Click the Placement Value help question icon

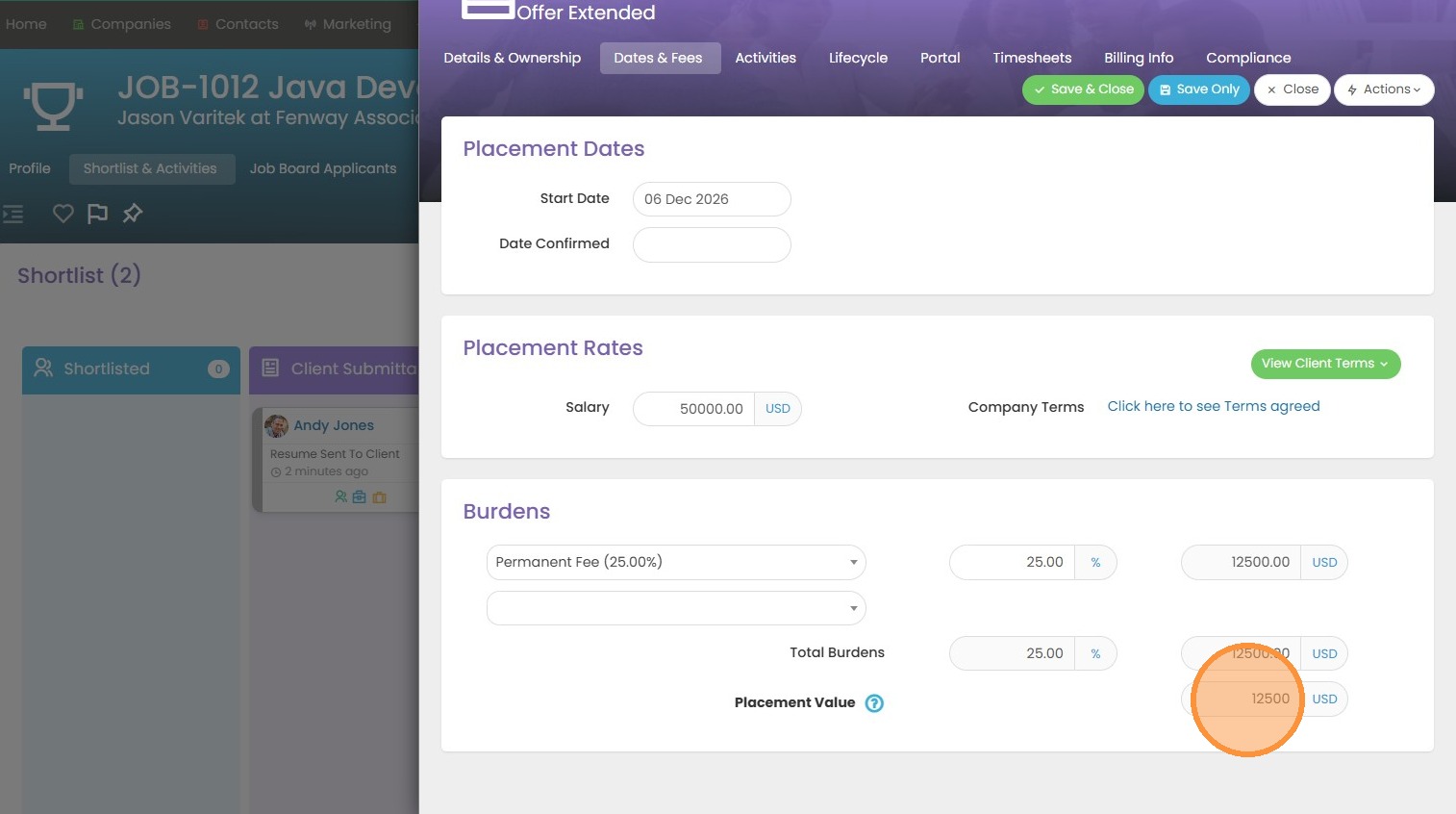click(874, 703)
